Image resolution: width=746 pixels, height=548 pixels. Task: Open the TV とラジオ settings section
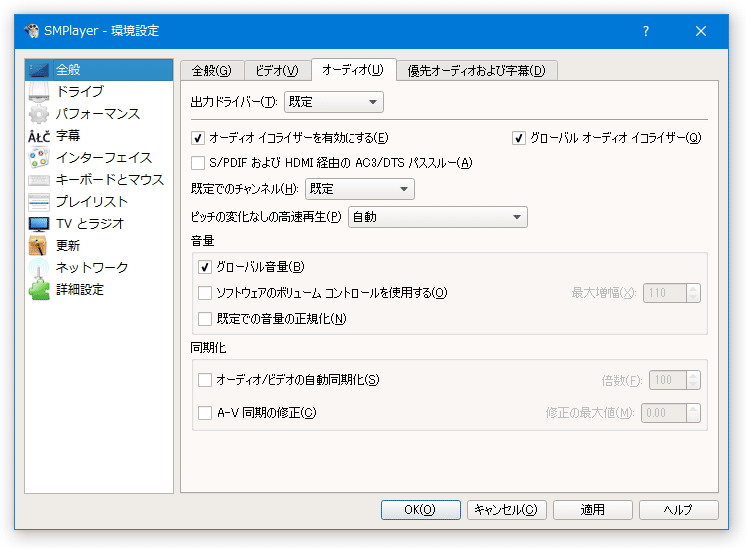99,224
